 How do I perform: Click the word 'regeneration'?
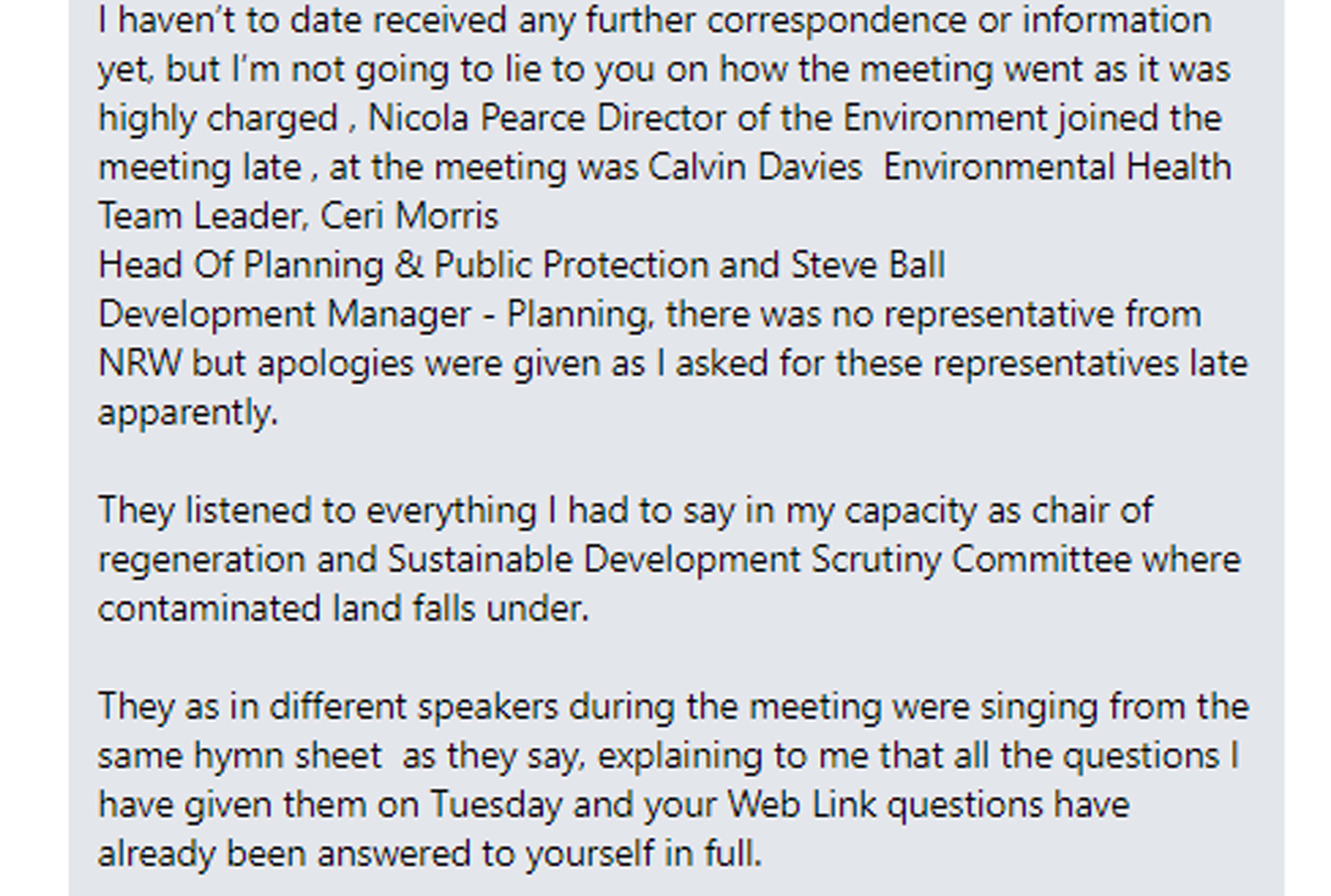[x=202, y=560]
